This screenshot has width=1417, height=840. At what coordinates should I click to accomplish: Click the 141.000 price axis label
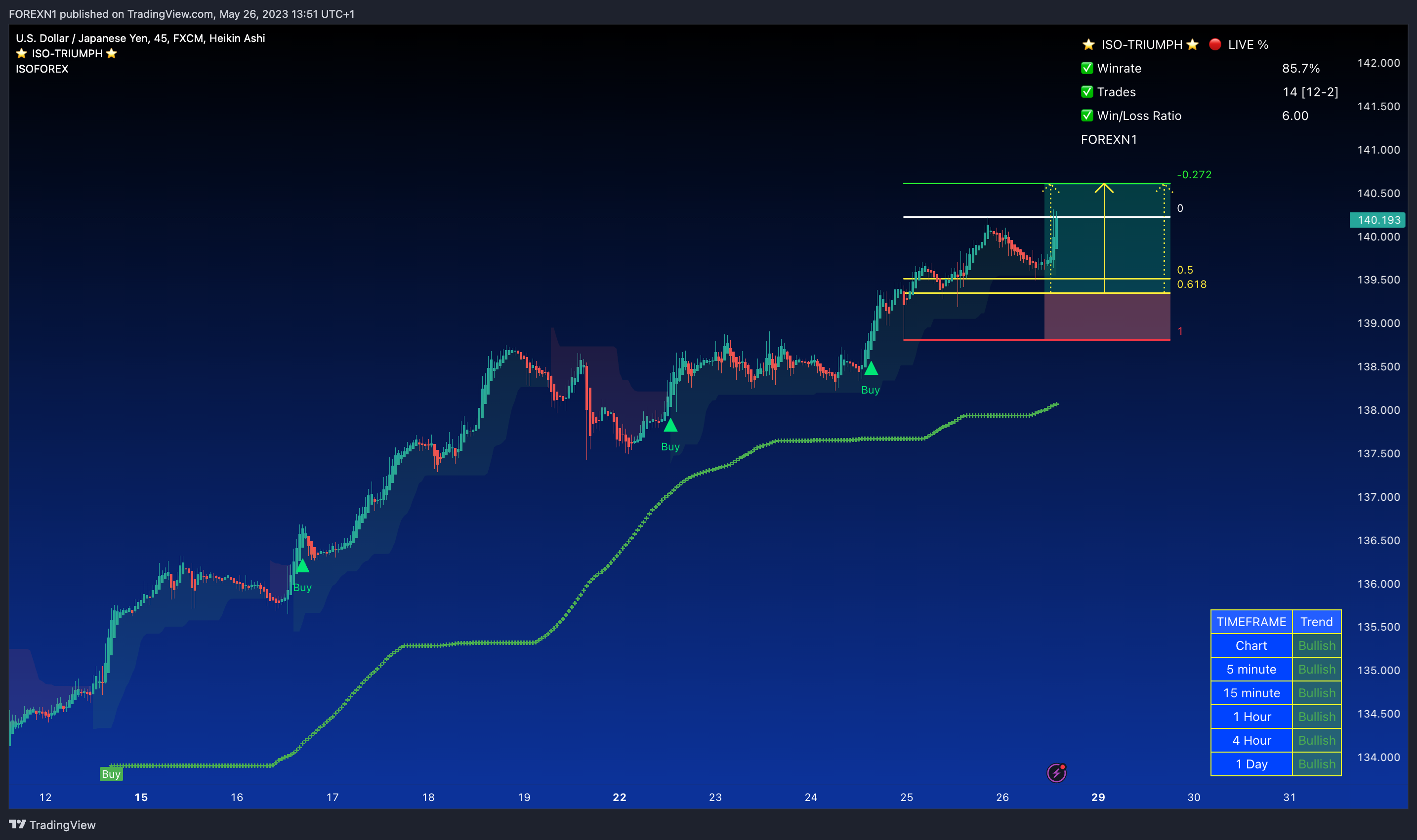pos(1378,150)
